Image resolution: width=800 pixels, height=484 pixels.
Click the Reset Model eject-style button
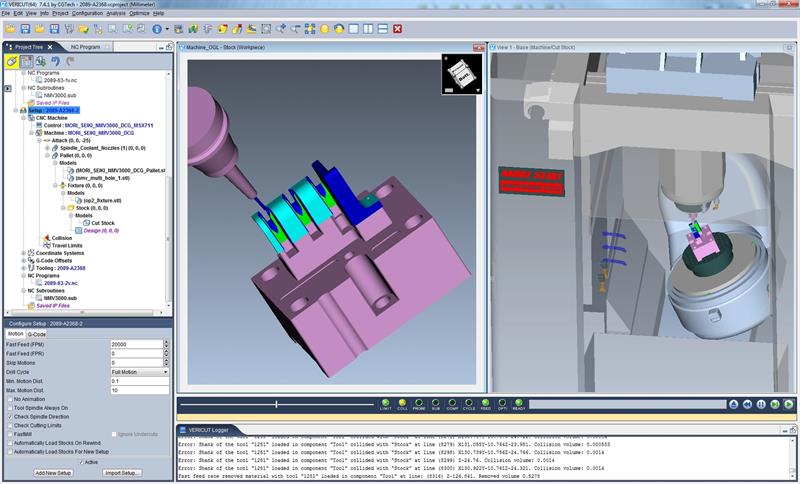[734, 404]
